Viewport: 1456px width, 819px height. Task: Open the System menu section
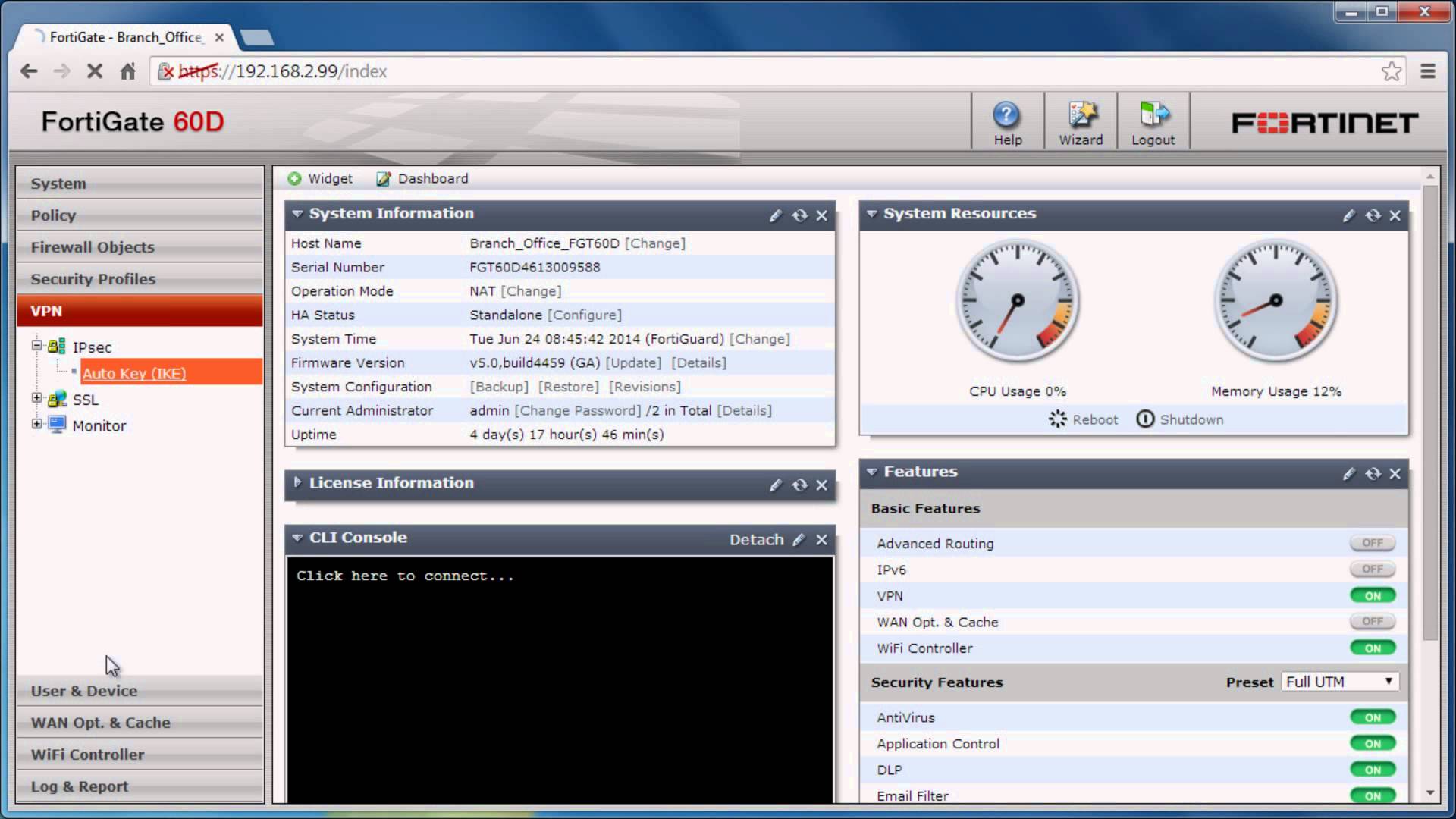pyautogui.click(x=140, y=184)
